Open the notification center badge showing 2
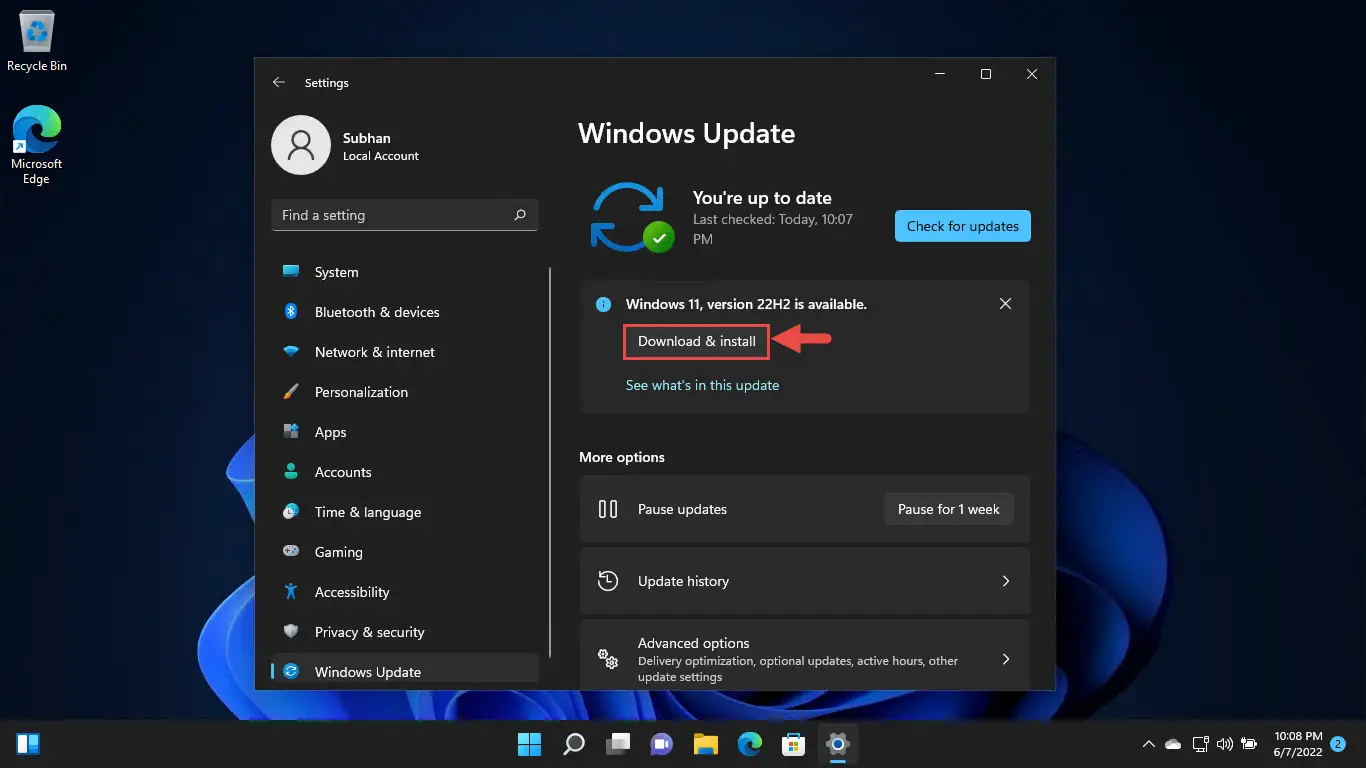This screenshot has height=768, width=1366. (1338, 744)
